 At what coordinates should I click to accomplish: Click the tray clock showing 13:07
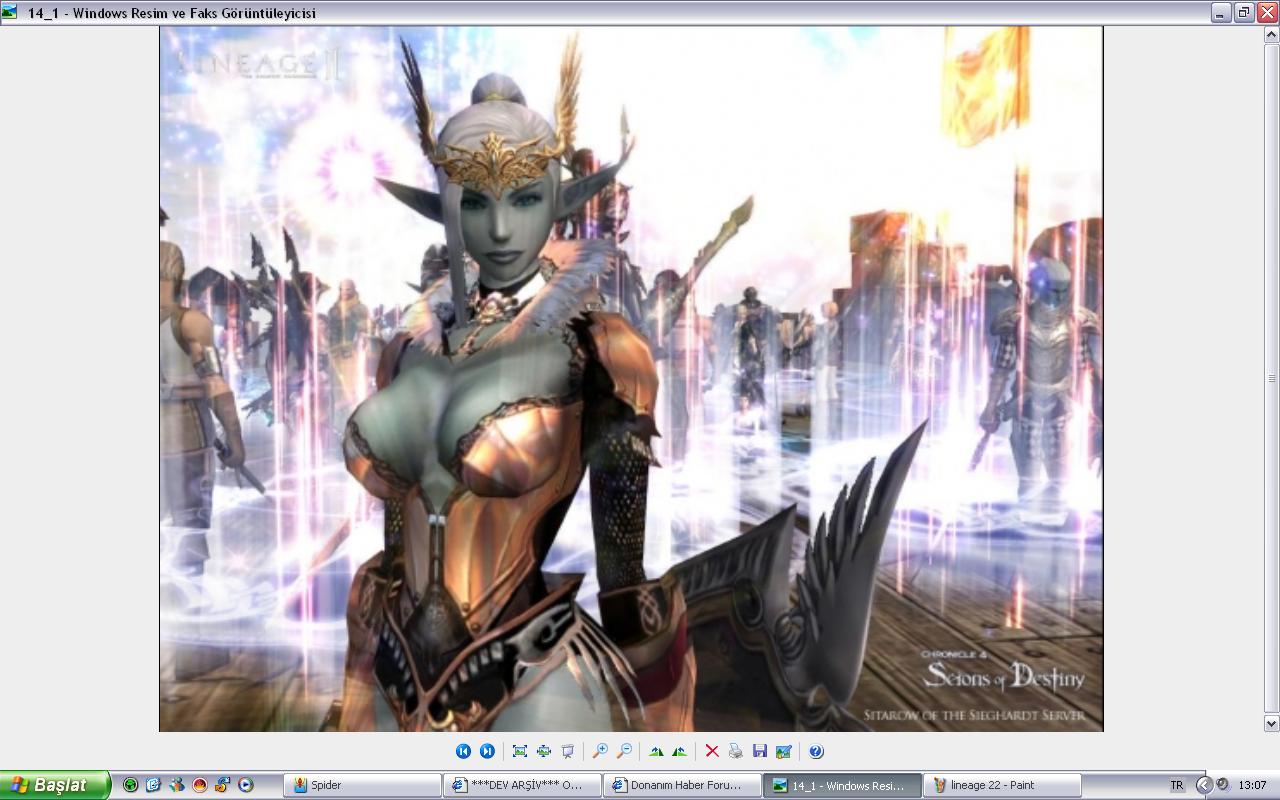1252,785
